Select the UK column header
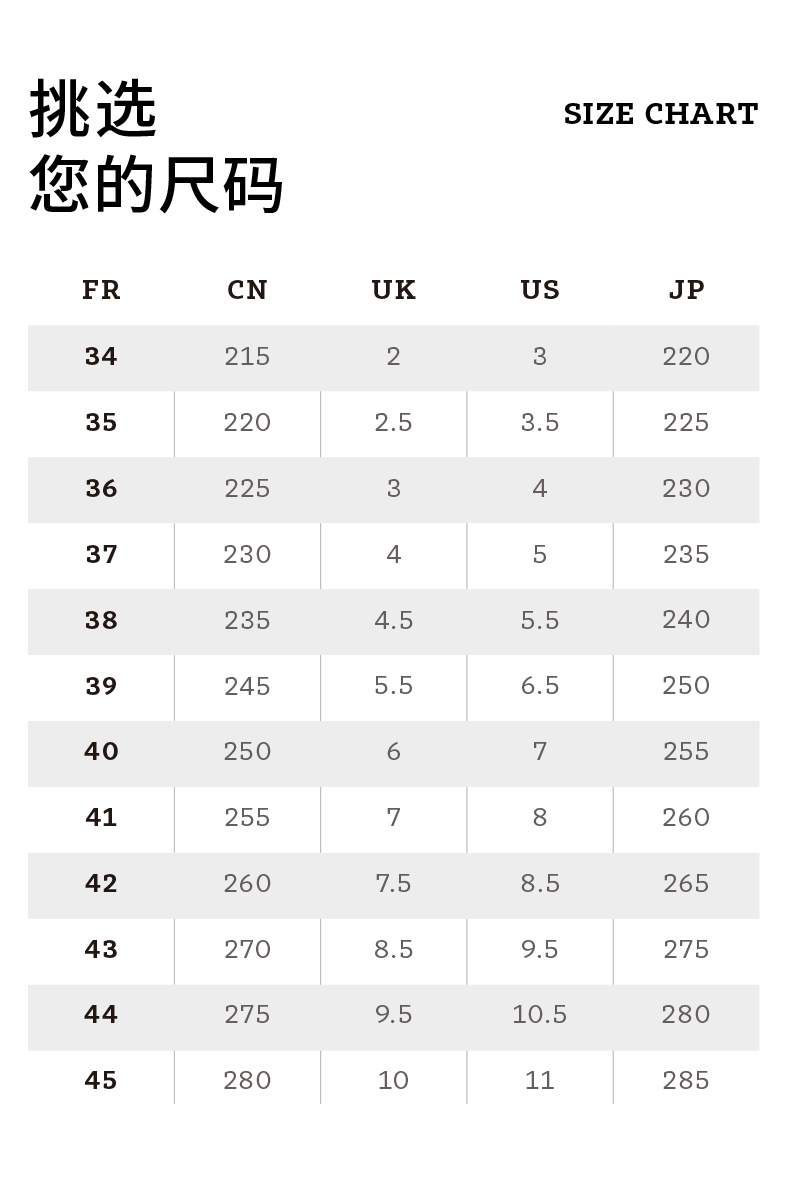Screen dimensions: 790x1180 (x=393, y=290)
